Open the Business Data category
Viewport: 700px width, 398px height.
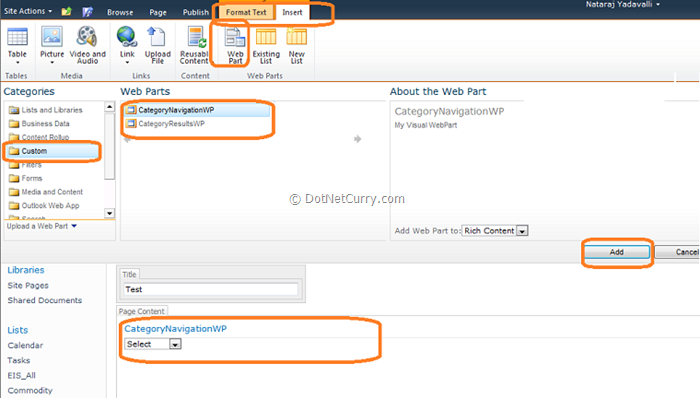coord(45,124)
